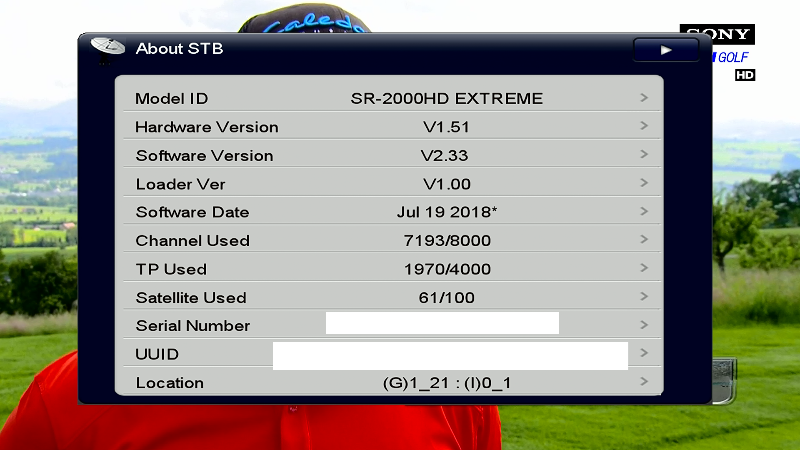Image resolution: width=800 pixels, height=450 pixels.
Task: Click the UUID row chevron
Action: click(644, 353)
